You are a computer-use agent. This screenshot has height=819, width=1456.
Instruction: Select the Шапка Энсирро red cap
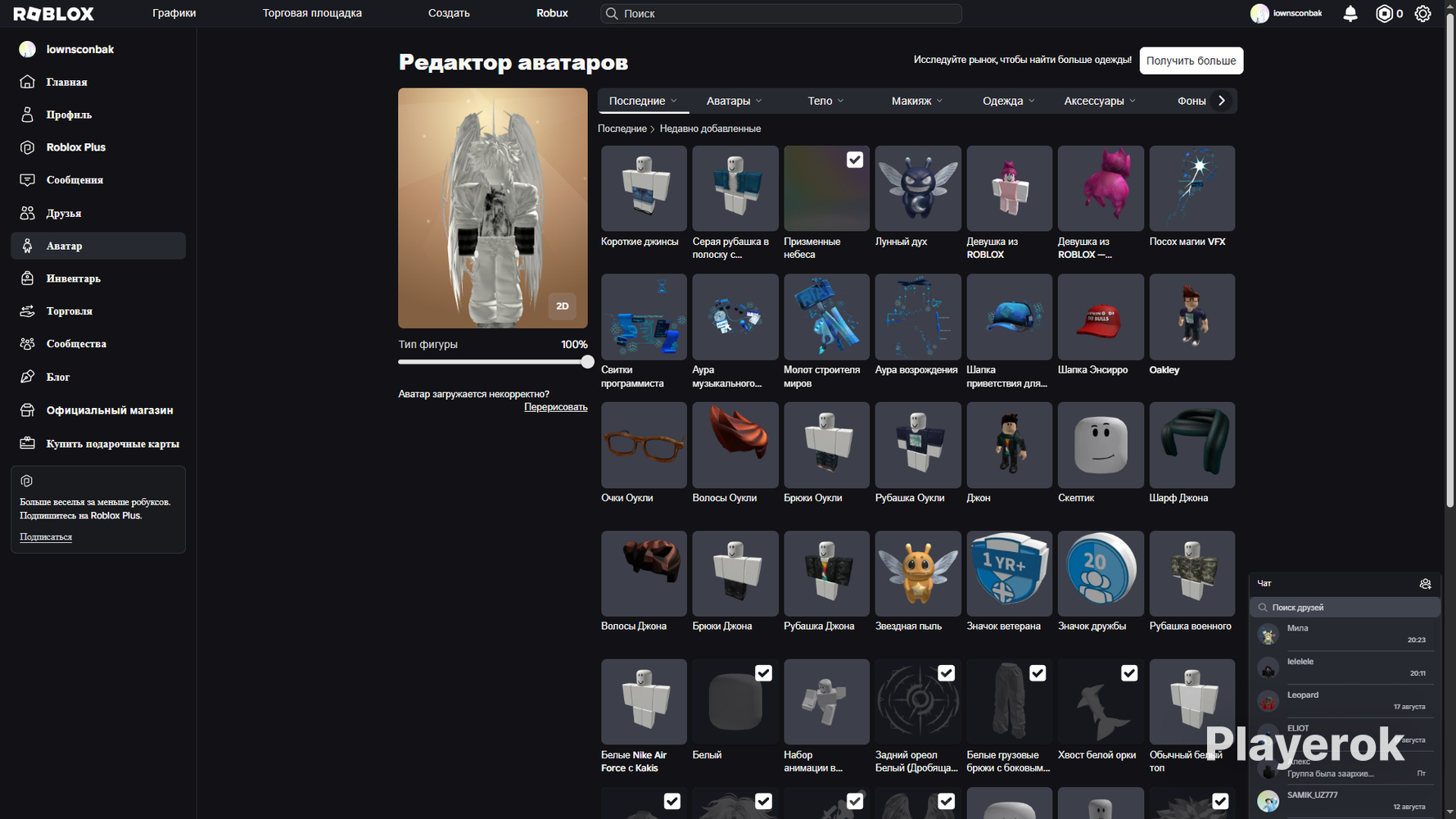(x=1101, y=317)
